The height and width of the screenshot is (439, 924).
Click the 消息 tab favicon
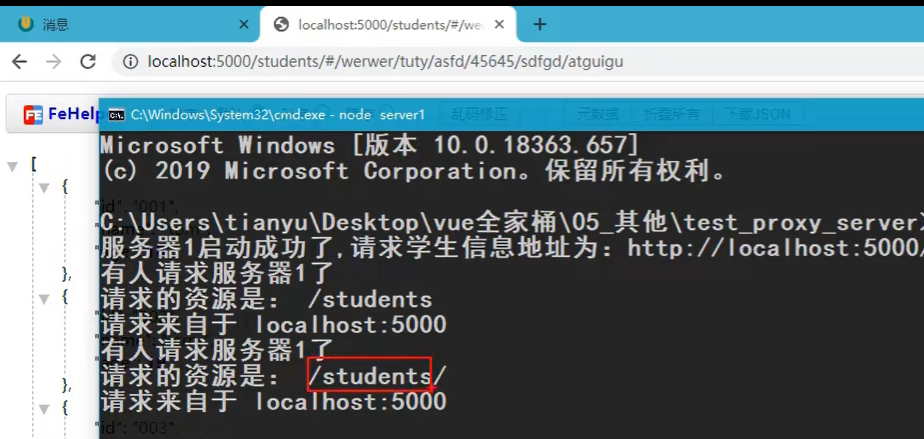pos(25,24)
